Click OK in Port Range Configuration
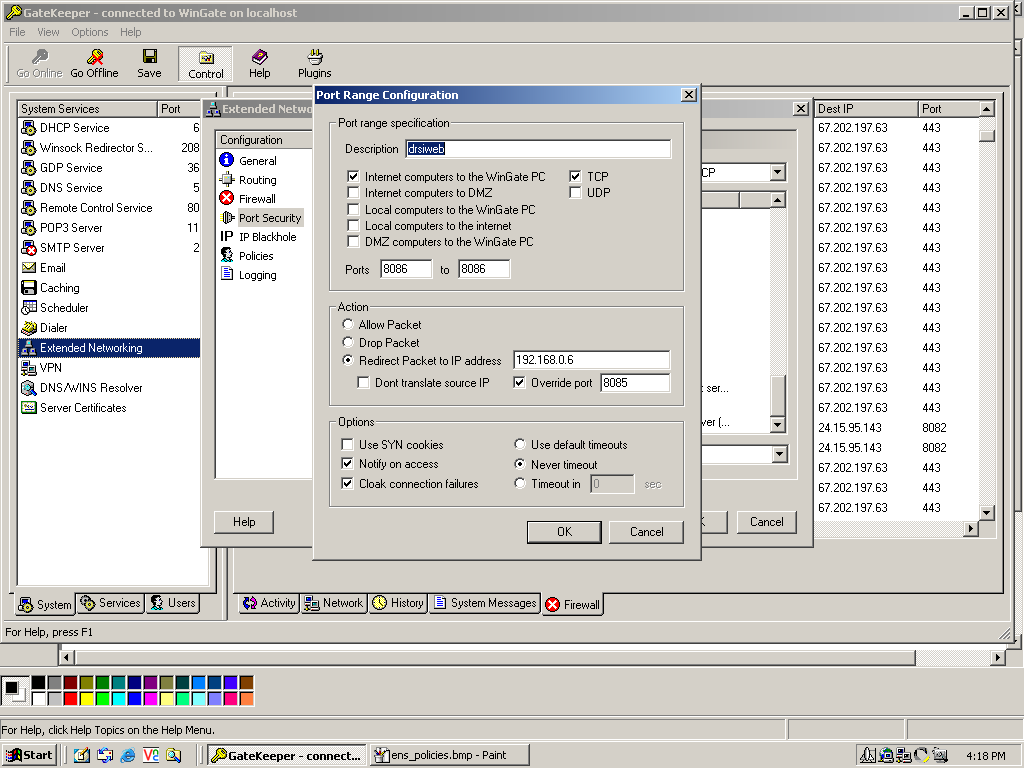 [564, 532]
